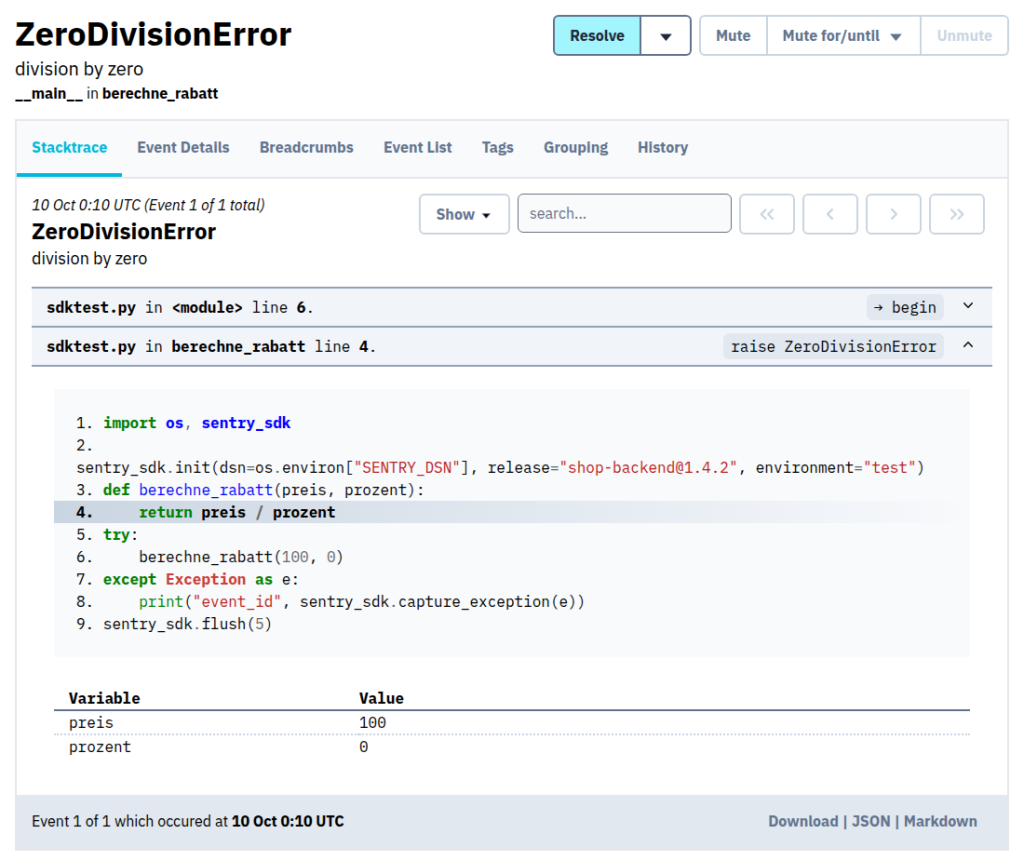The image size is (1024, 861).
Task: Switch to the Event List tab
Action: [x=417, y=148]
